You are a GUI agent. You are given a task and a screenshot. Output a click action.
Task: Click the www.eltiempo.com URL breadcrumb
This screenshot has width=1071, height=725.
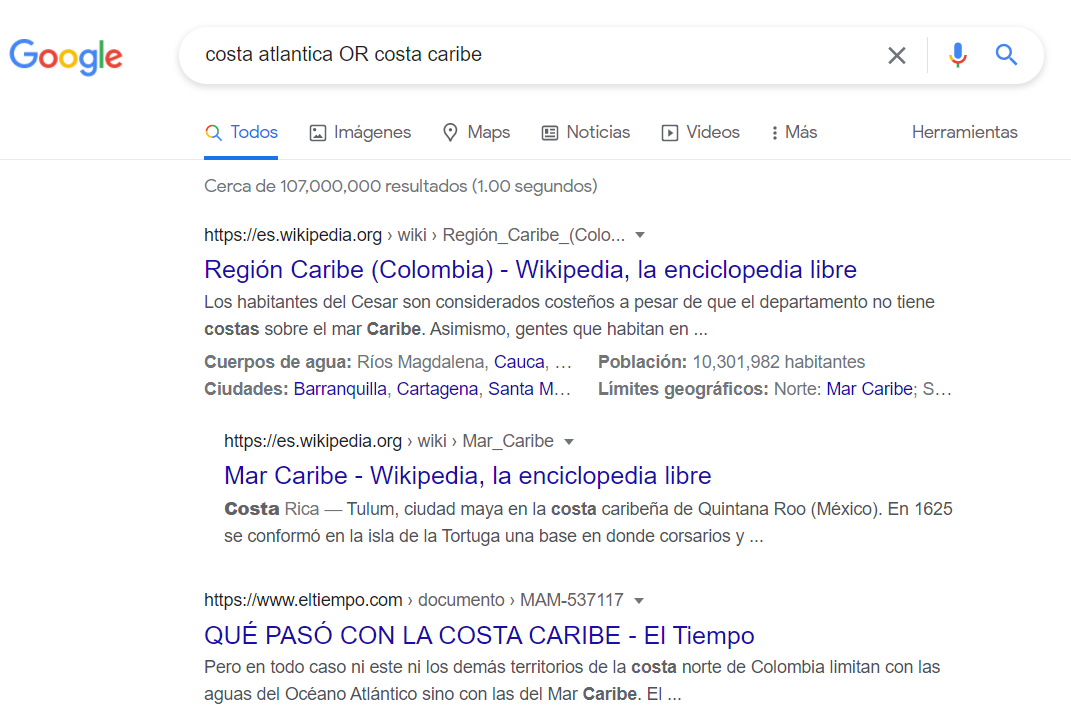pyautogui.click(x=414, y=600)
